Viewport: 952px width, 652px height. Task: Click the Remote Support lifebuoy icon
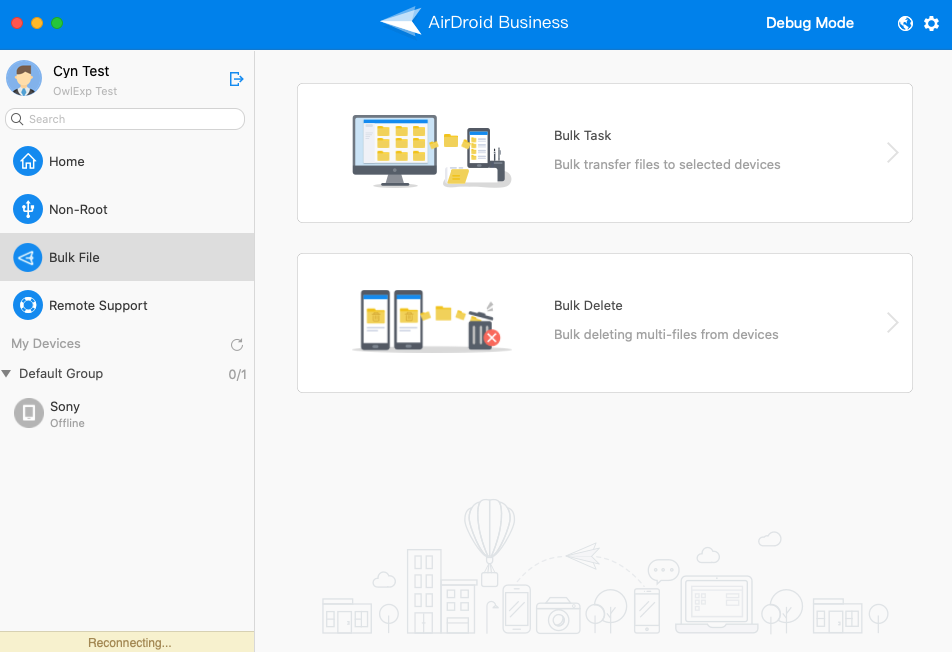28,305
